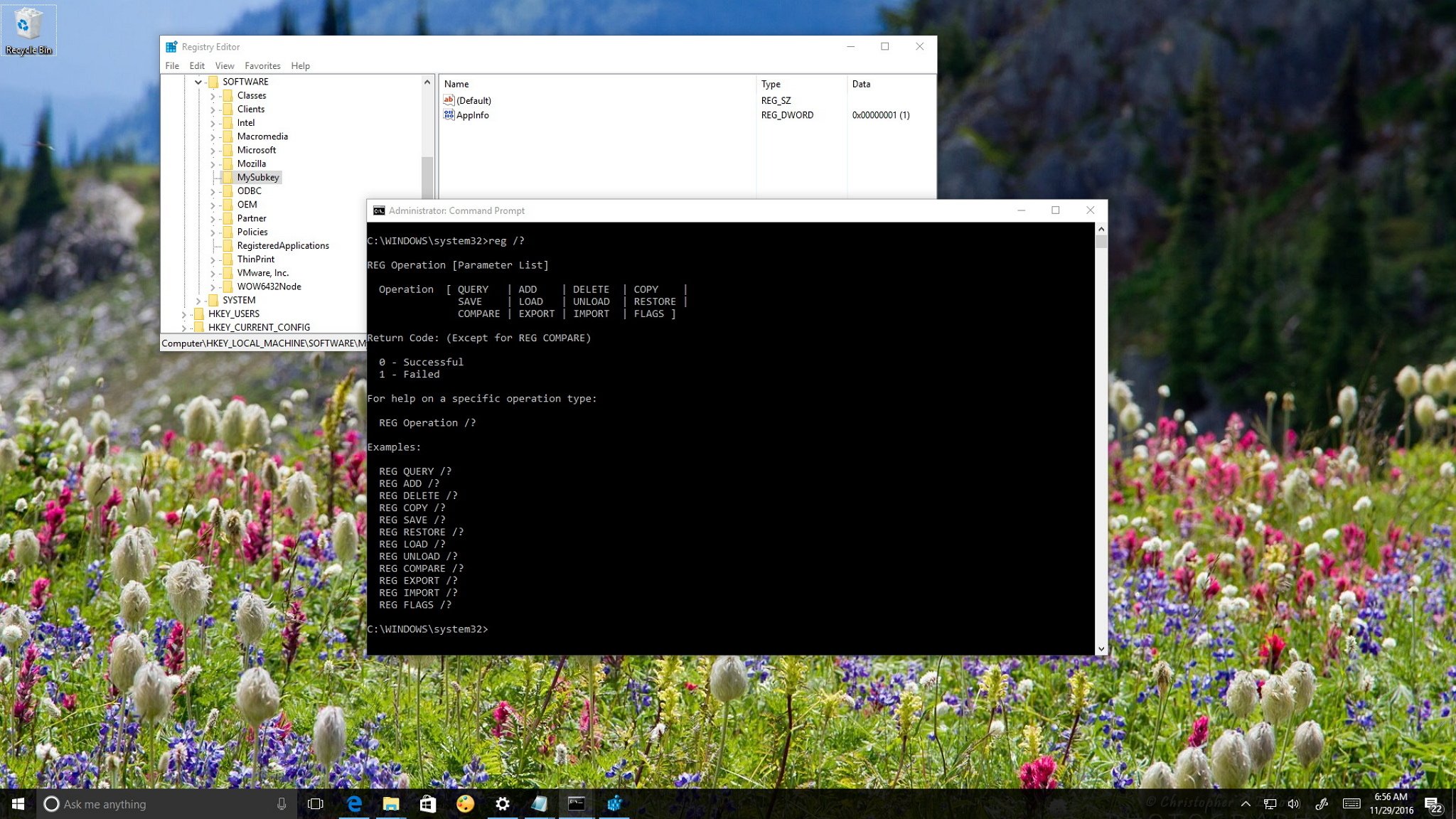Click the Command Prompt scroll down arrow
This screenshot has width=1456, height=819.
point(1101,648)
